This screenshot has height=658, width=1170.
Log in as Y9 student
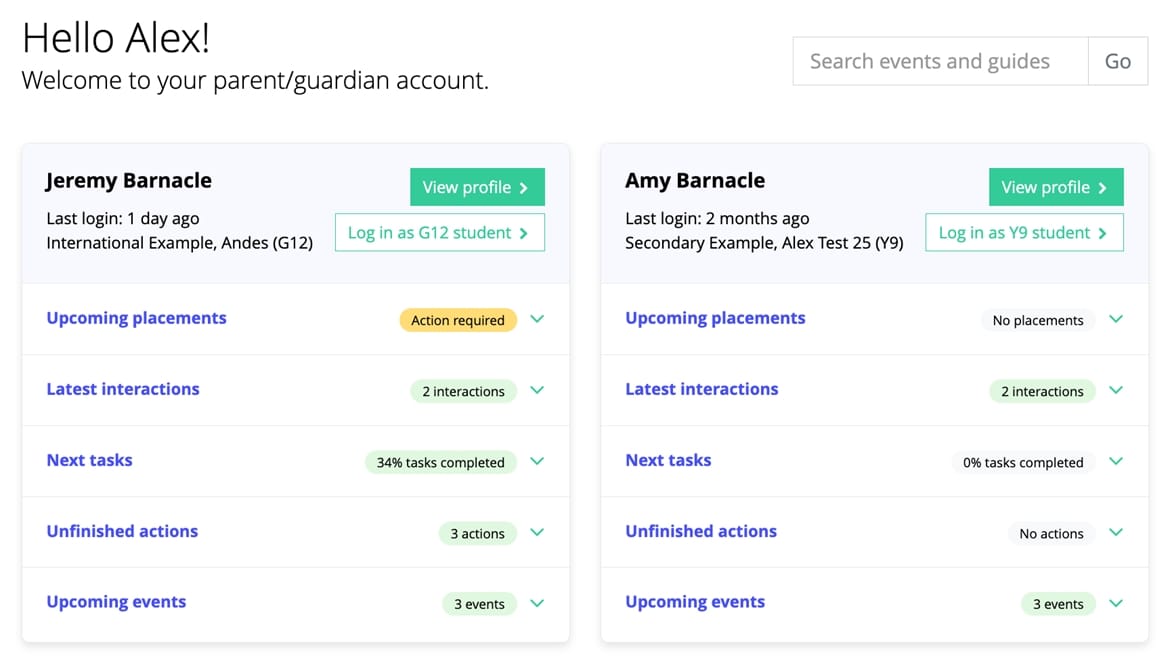pyautogui.click(x=1024, y=232)
